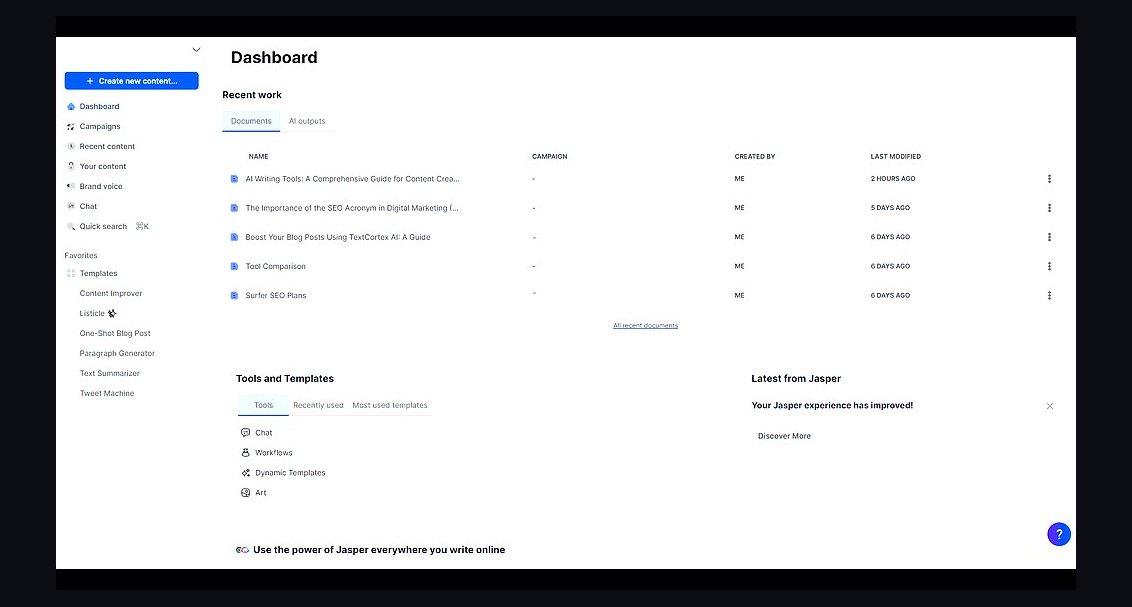The width and height of the screenshot is (1132, 607).
Task: Click the sidebar Chat icon
Action: coord(71,206)
